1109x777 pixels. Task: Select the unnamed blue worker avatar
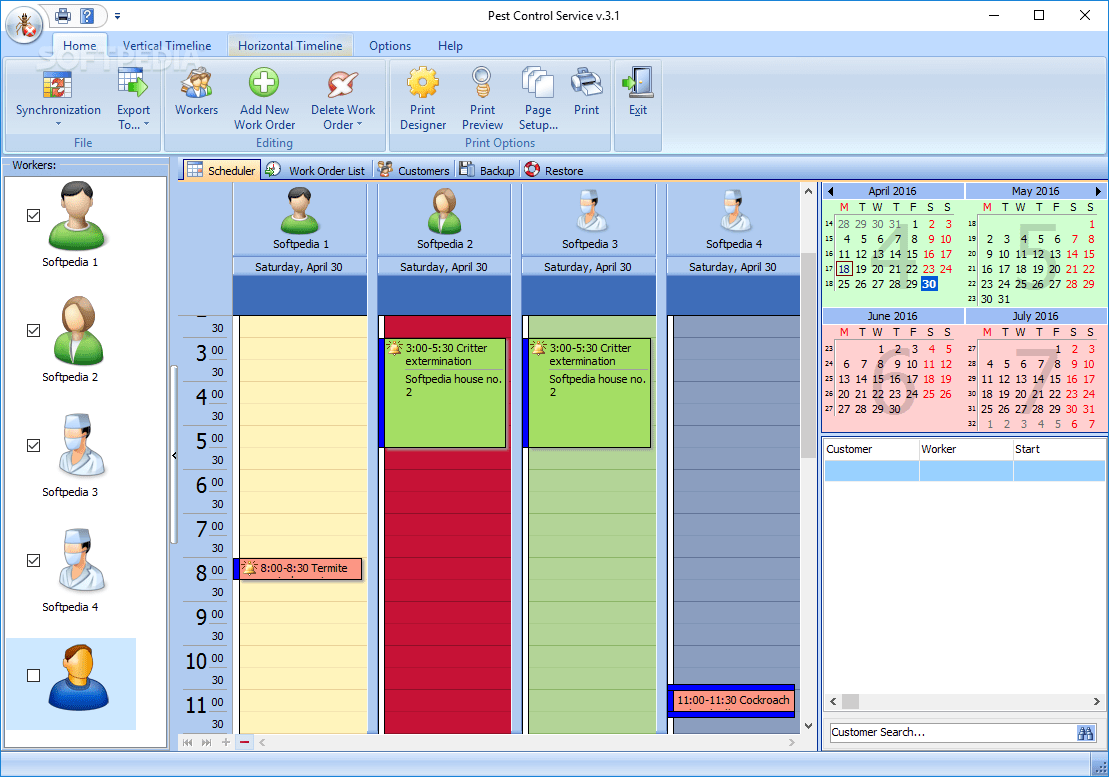[x=78, y=677]
